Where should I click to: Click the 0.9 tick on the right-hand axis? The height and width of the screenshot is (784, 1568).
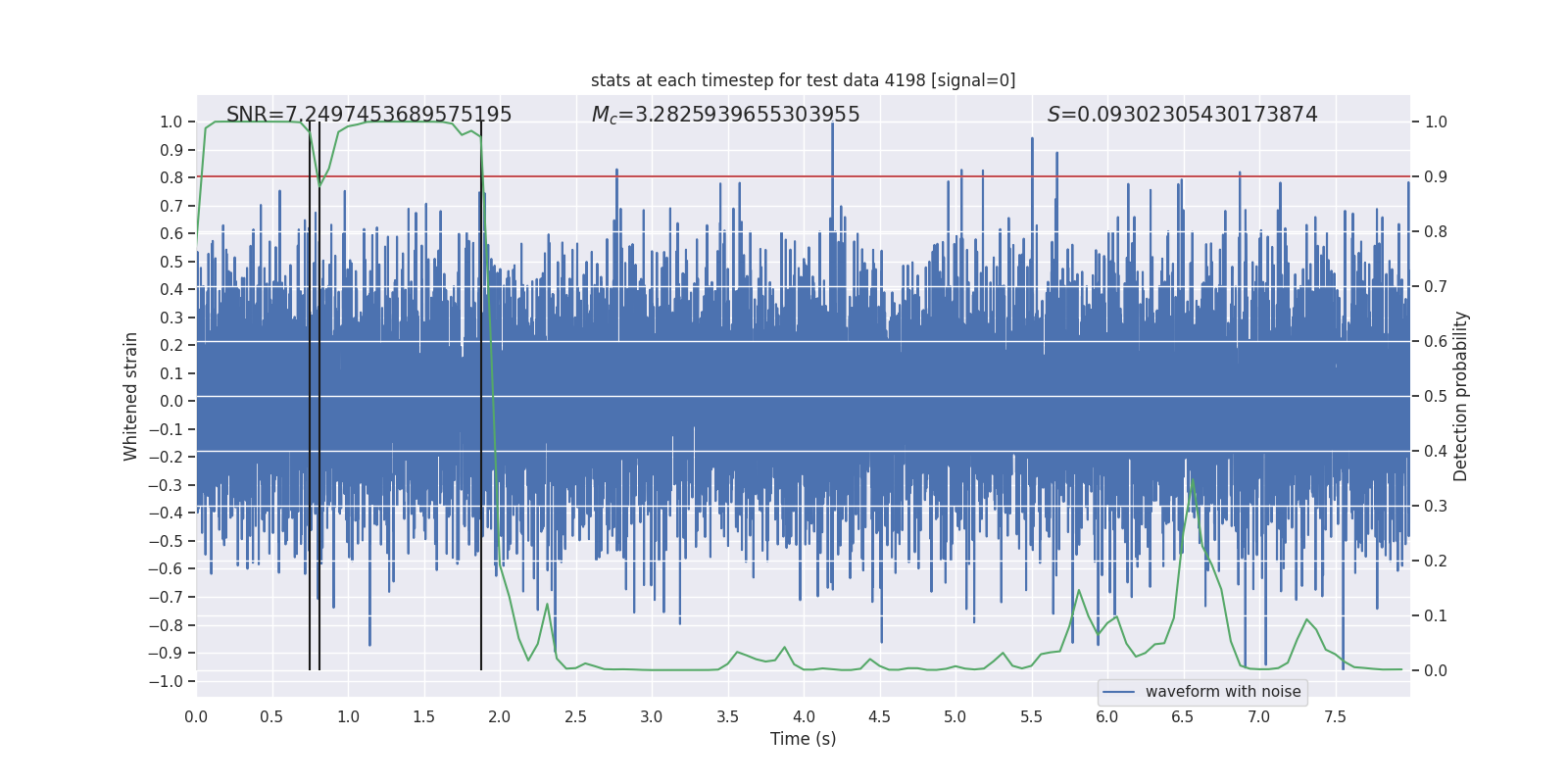[1436, 177]
